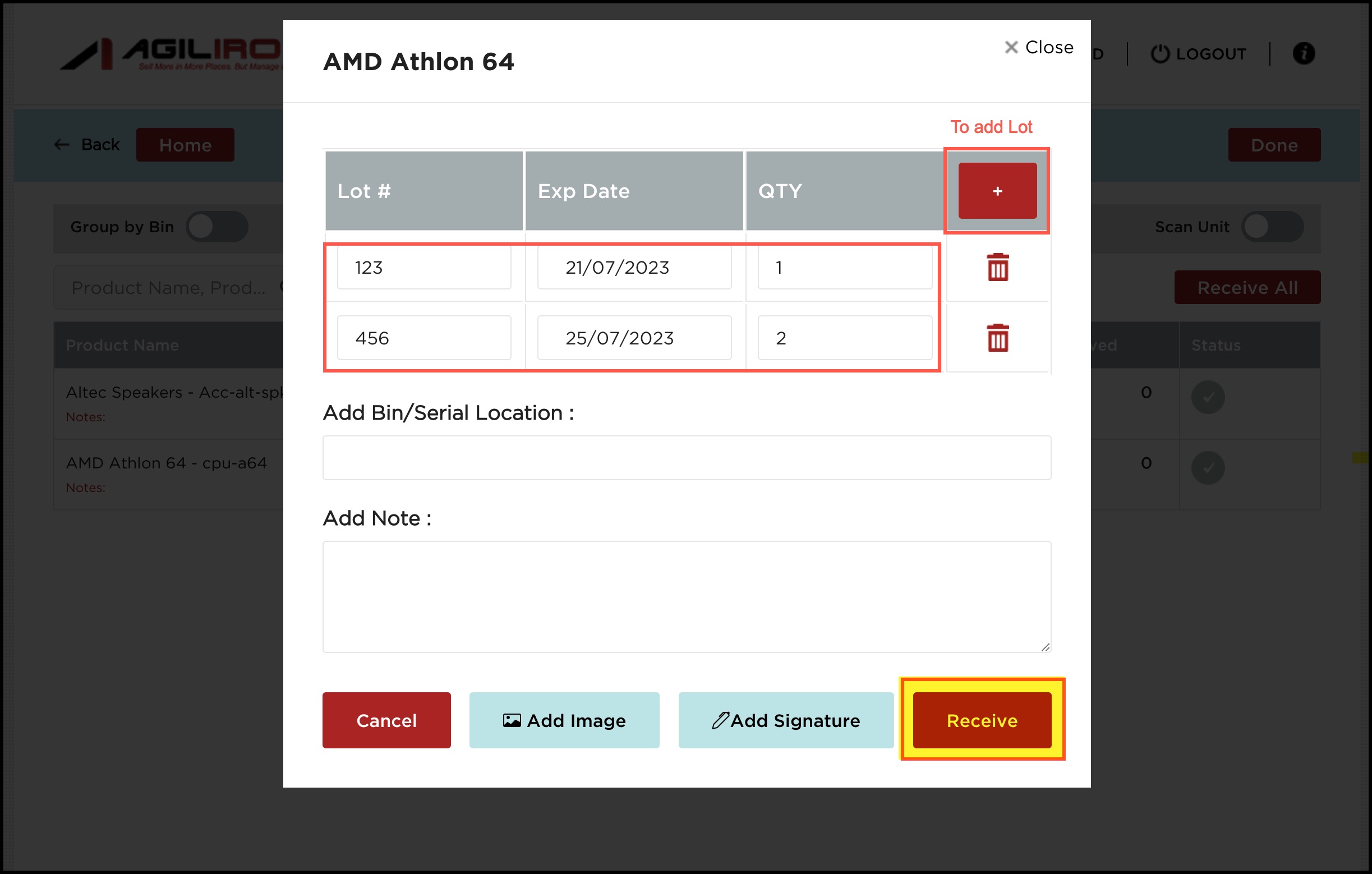Click the Receive button
1372x874 pixels.
tap(981, 720)
